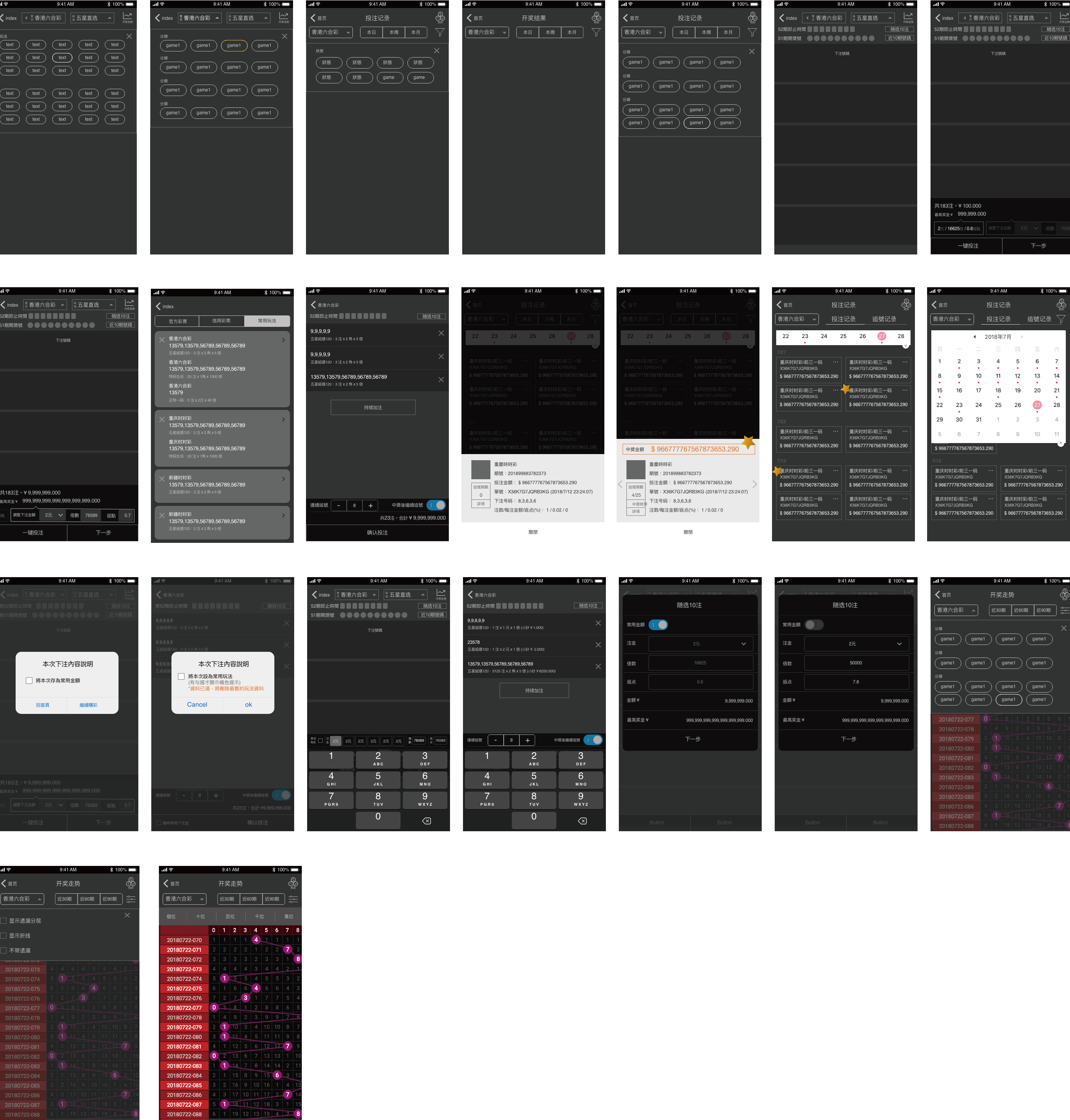Close the 显示遗漏分层 options panel

coord(127,915)
